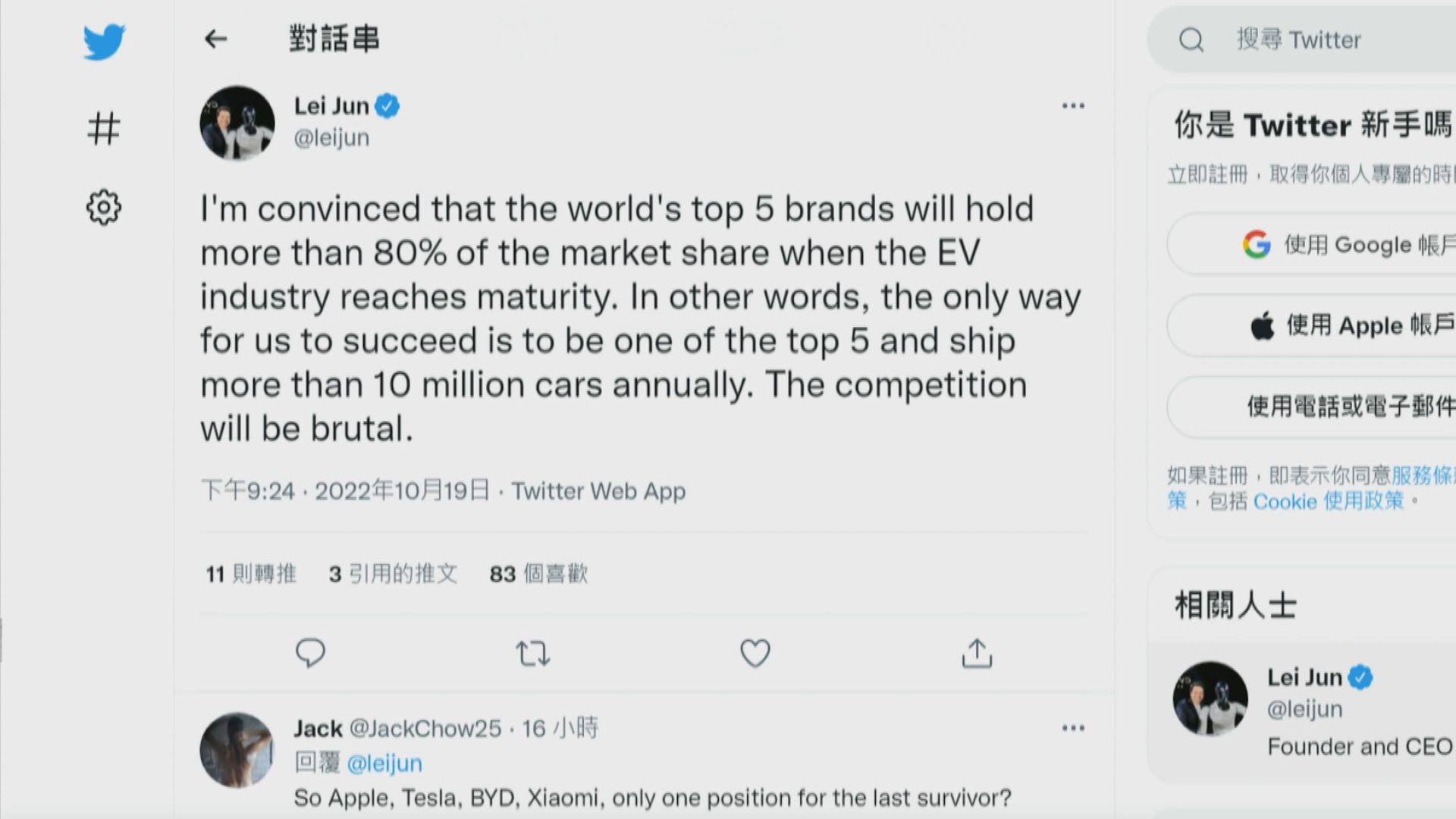
Task: Click the reply speech bubble icon
Action: (310, 653)
